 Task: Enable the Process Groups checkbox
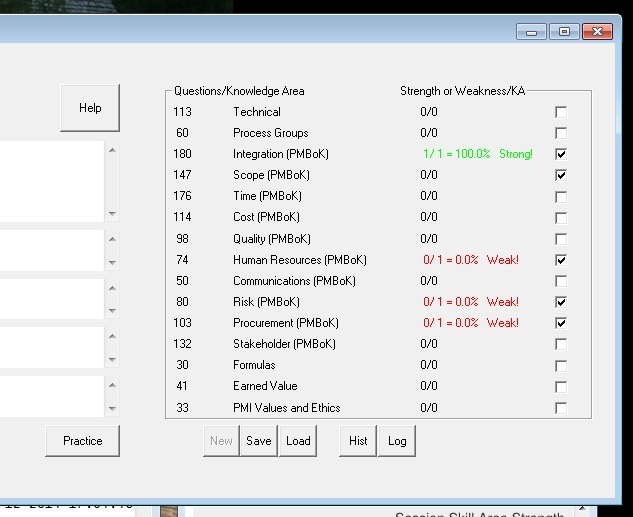click(x=561, y=133)
